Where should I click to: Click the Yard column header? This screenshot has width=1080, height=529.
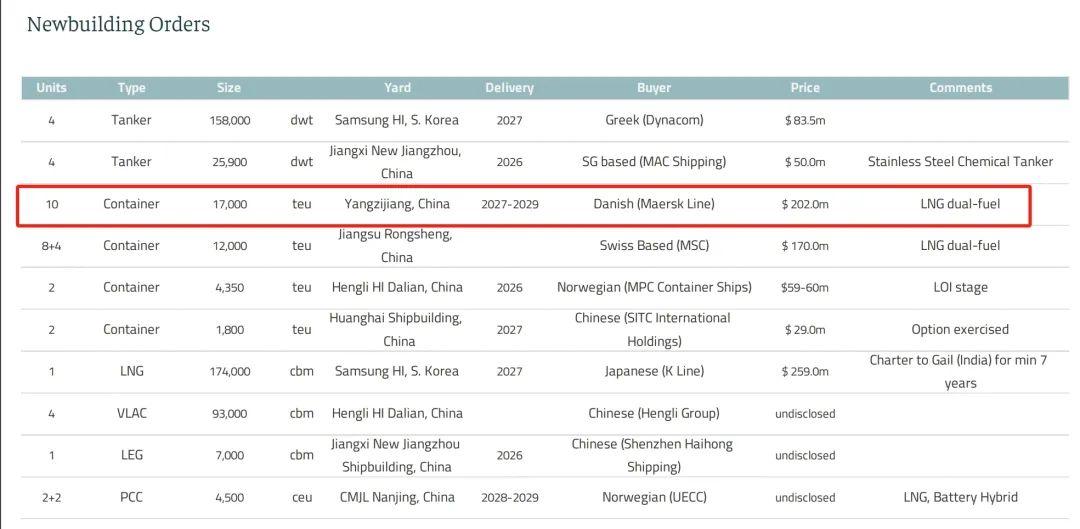(x=397, y=88)
